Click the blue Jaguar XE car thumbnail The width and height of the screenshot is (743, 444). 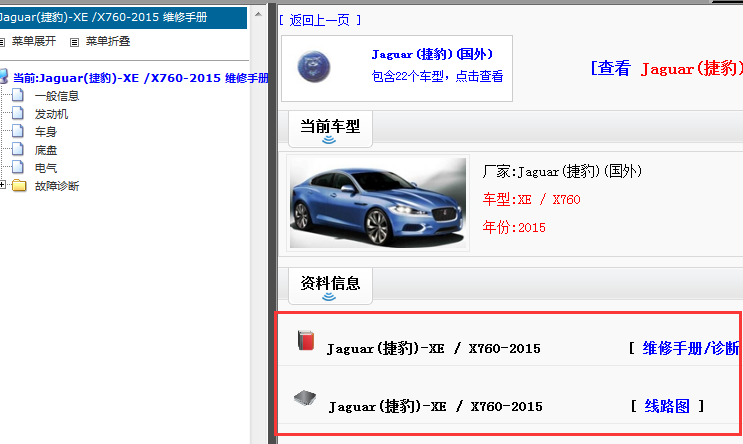(x=378, y=203)
